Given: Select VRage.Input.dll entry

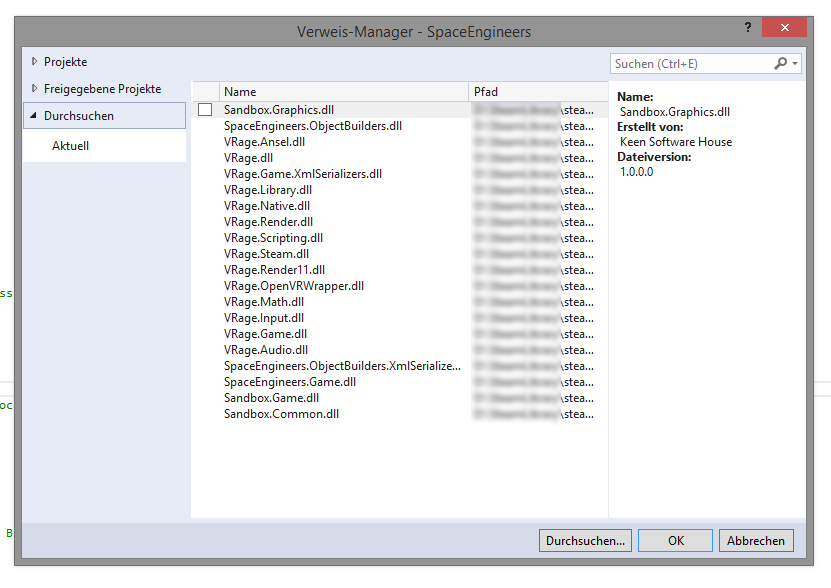Looking at the screenshot, I should tap(400, 318).
